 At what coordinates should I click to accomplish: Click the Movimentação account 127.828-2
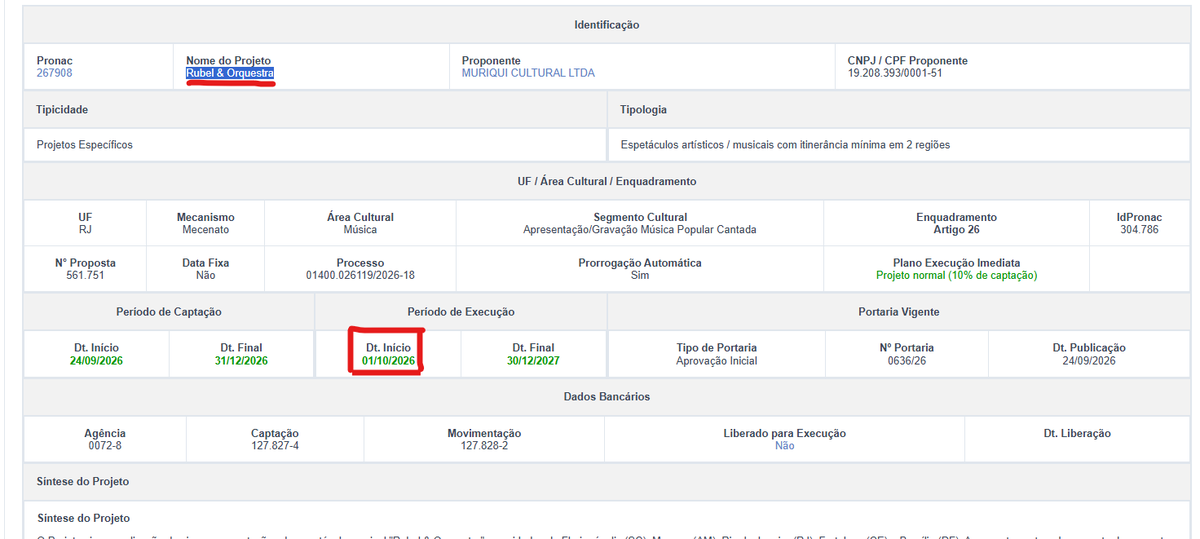pyautogui.click(x=484, y=446)
